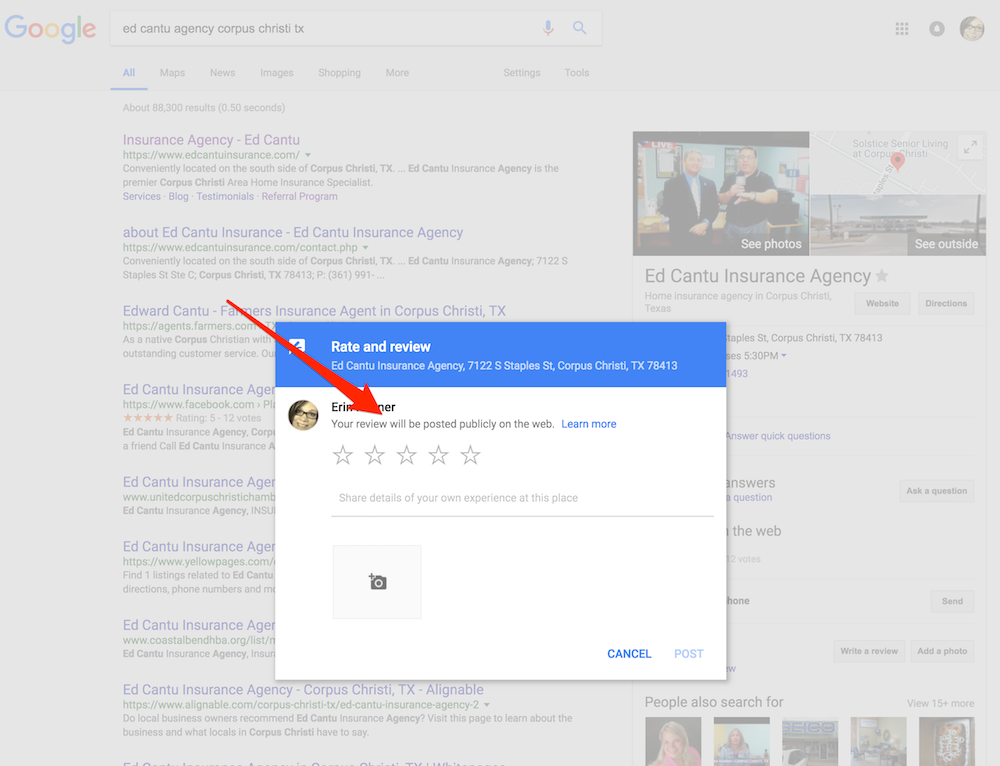Click the reviewer's profile picture in dialog

coord(304,415)
